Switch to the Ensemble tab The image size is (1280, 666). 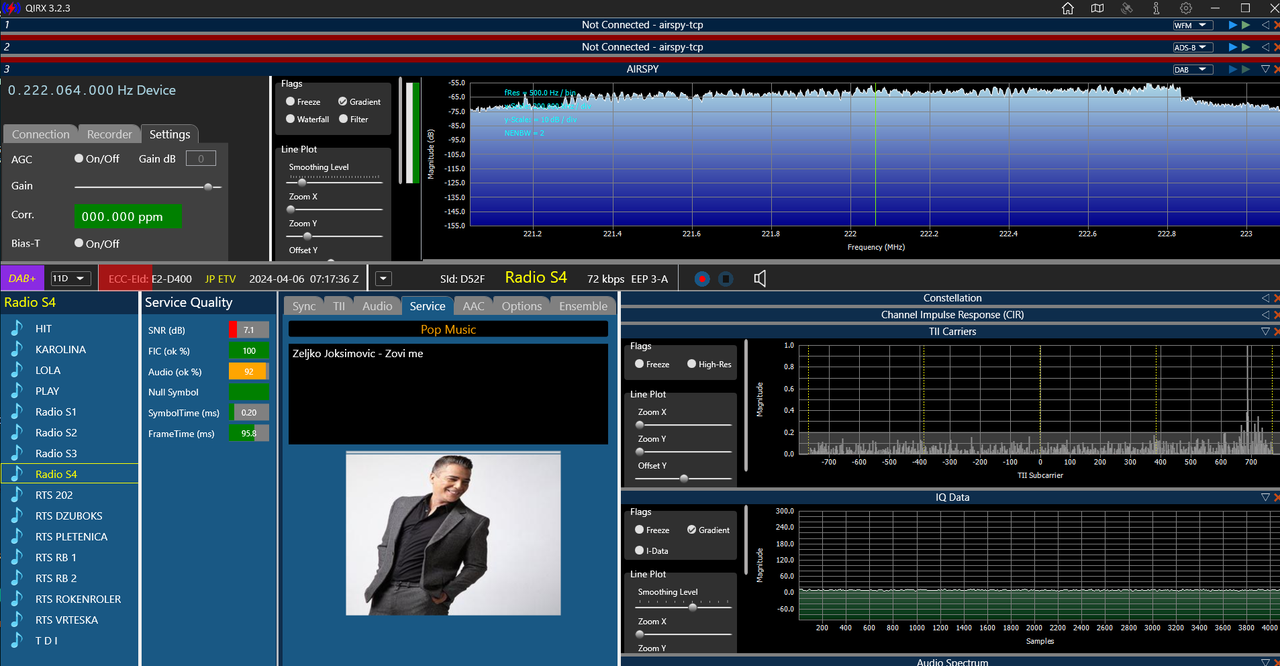click(583, 306)
